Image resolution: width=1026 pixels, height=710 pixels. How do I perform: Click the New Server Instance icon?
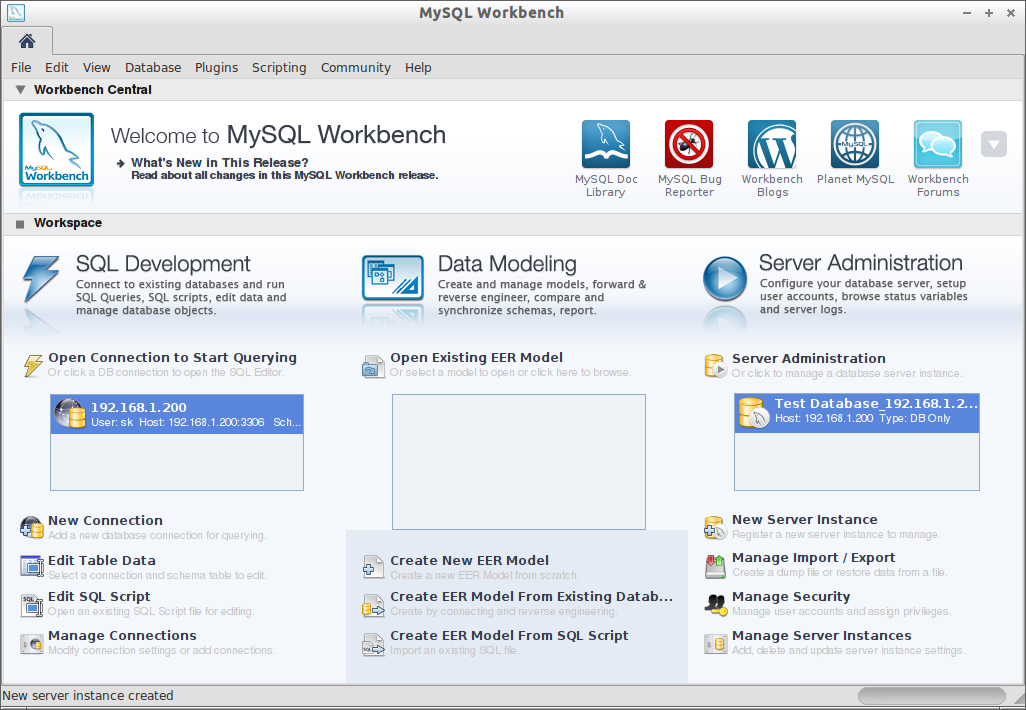[x=715, y=527]
